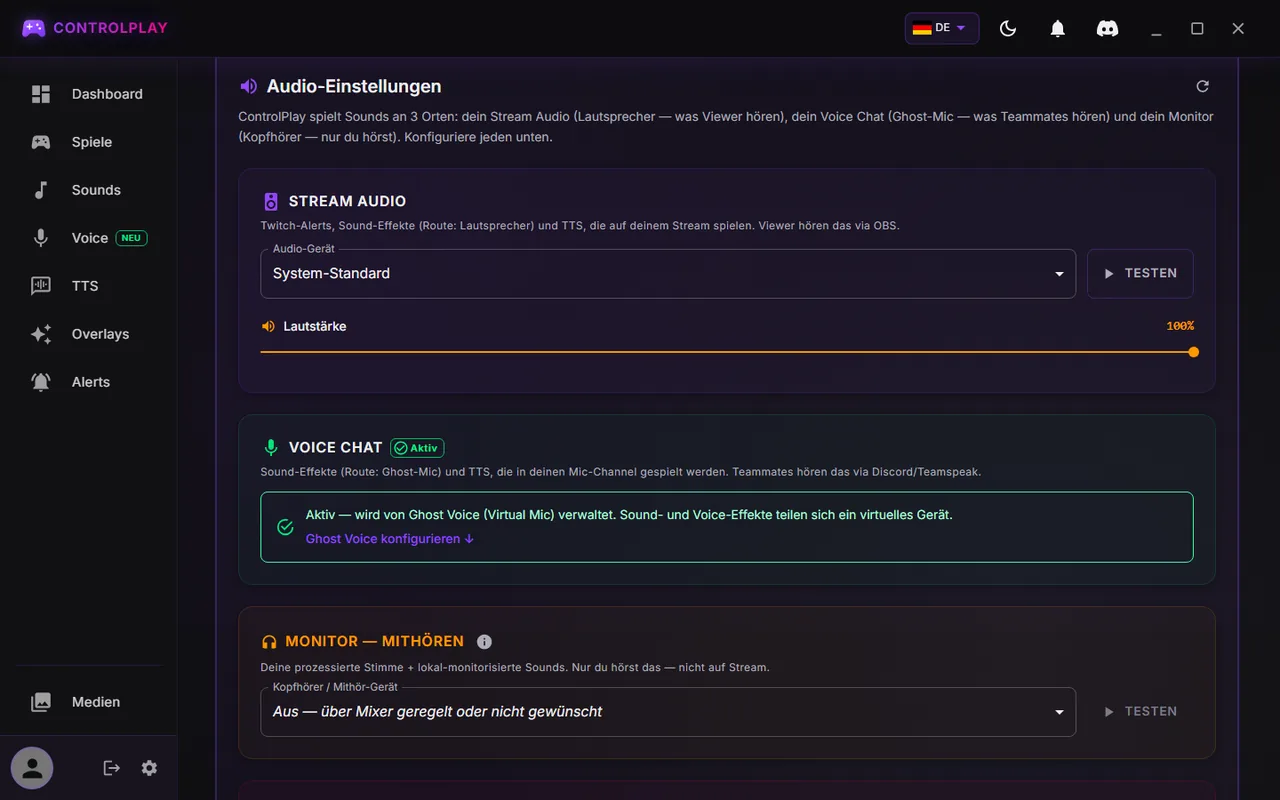The image size is (1280, 800).
Task: Click the orange Lautstärke speaker icon
Action: (x=268, y=326)
